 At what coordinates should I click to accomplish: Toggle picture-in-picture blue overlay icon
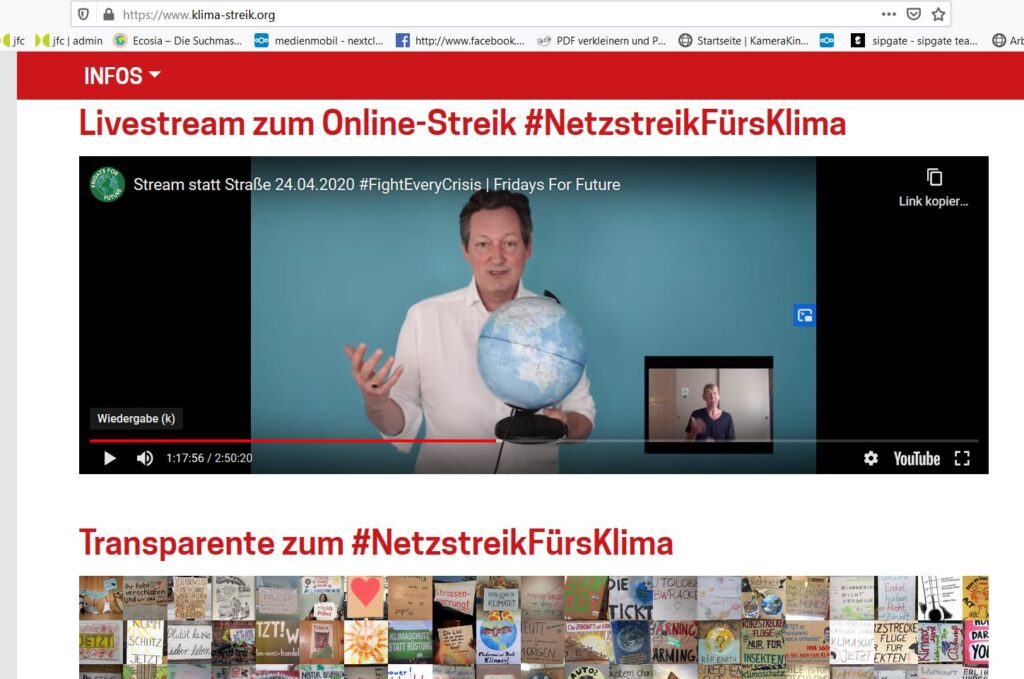pyautogui.click(x=804, y=315)
